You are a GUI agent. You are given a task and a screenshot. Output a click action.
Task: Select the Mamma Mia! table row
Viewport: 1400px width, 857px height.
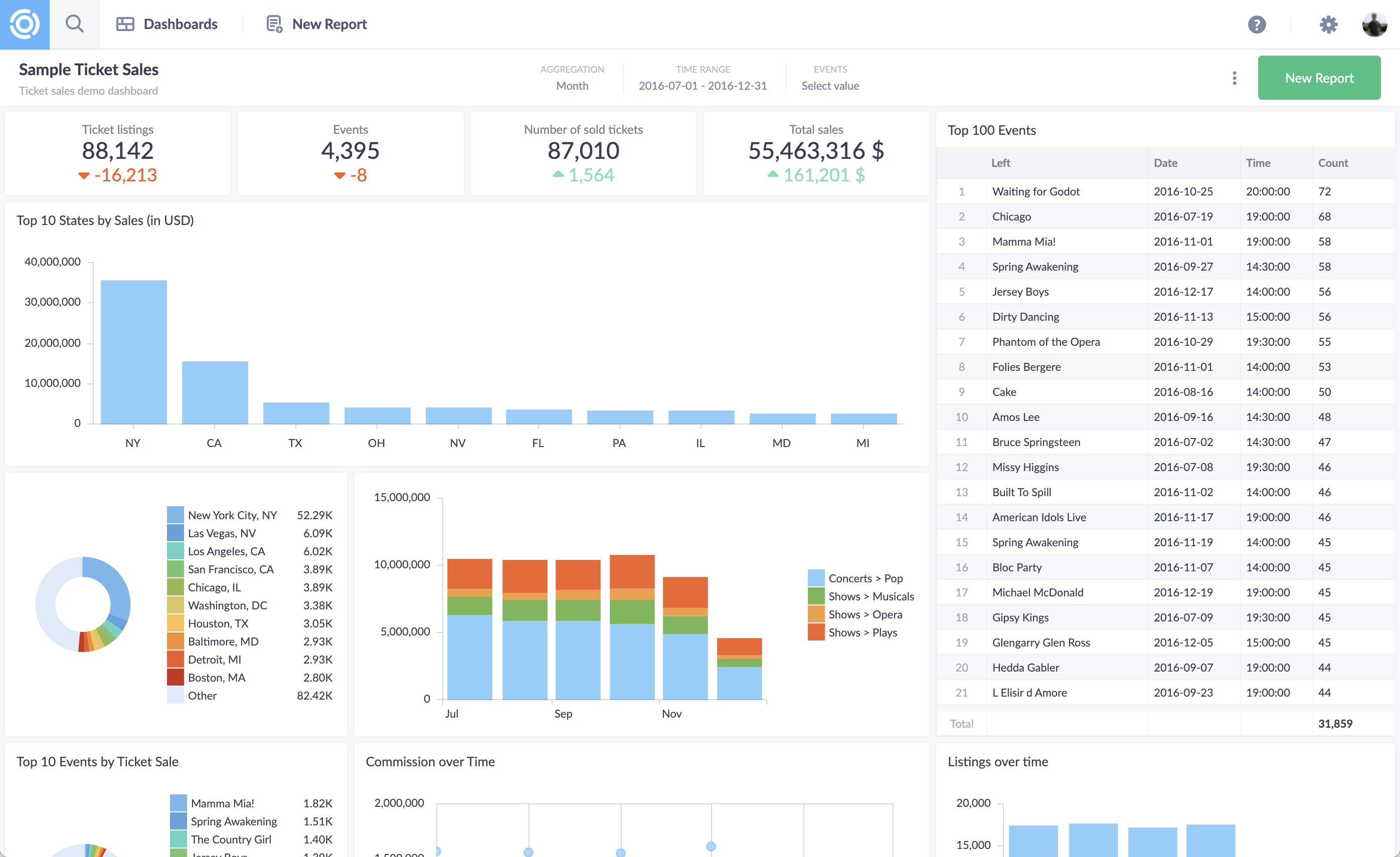pyautogui.click(x=1165, y=242)
